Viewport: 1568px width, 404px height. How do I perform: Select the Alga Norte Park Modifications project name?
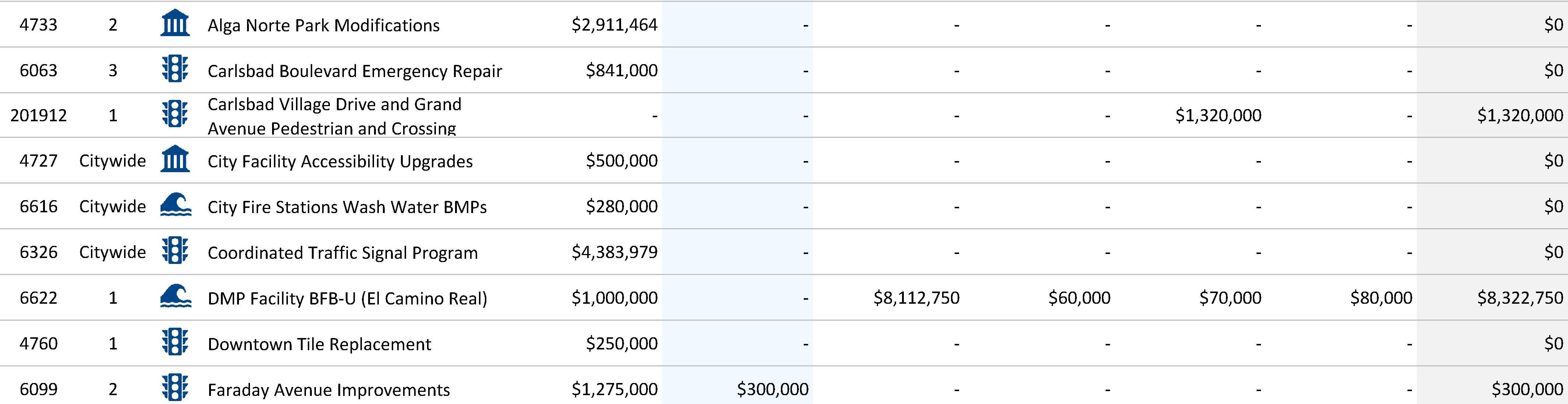(x=323, y=25)
